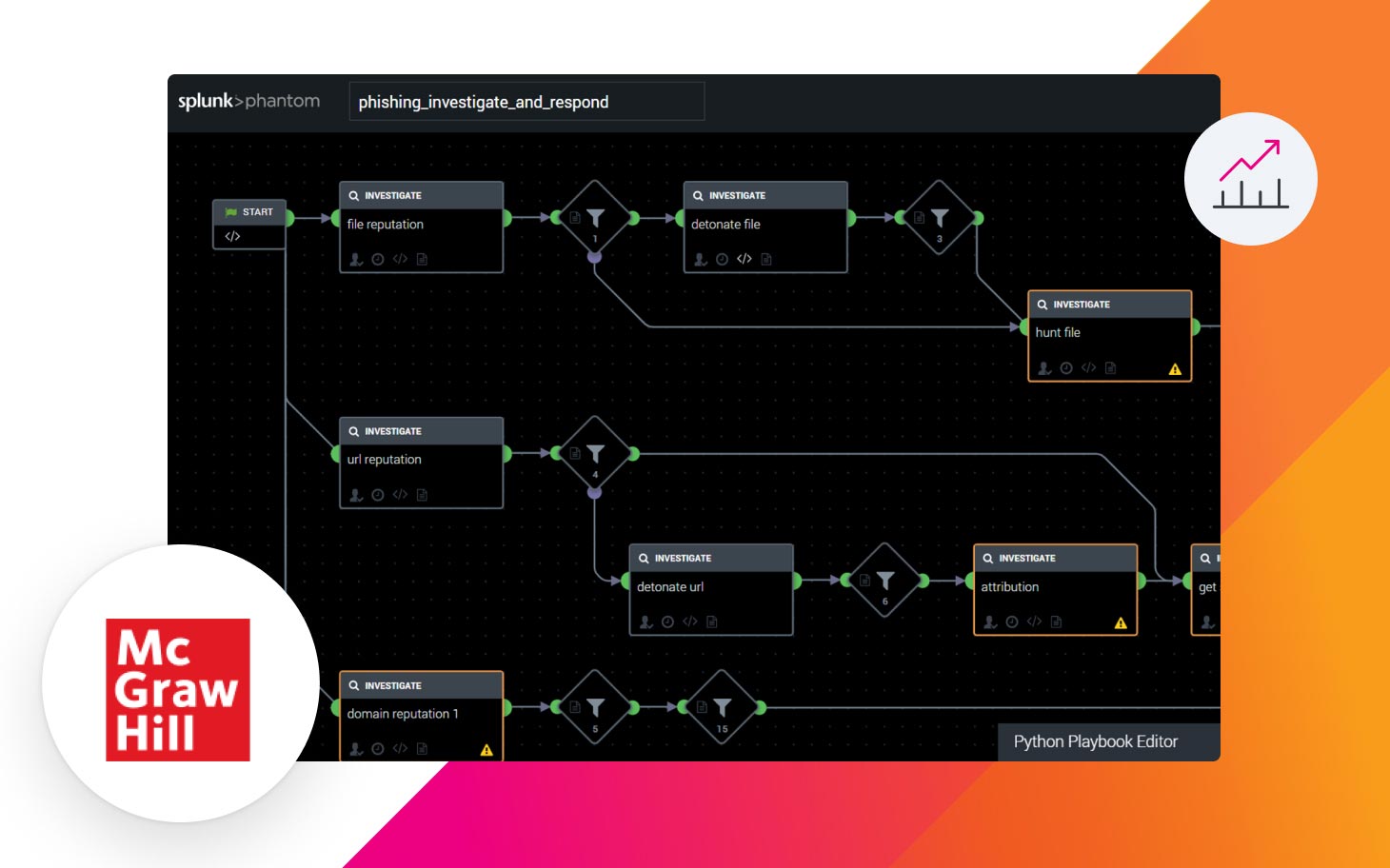This screenshot has height=868, width=1390.
Task: Open the code icon in domain reputation 1 block
Action: 400,749
